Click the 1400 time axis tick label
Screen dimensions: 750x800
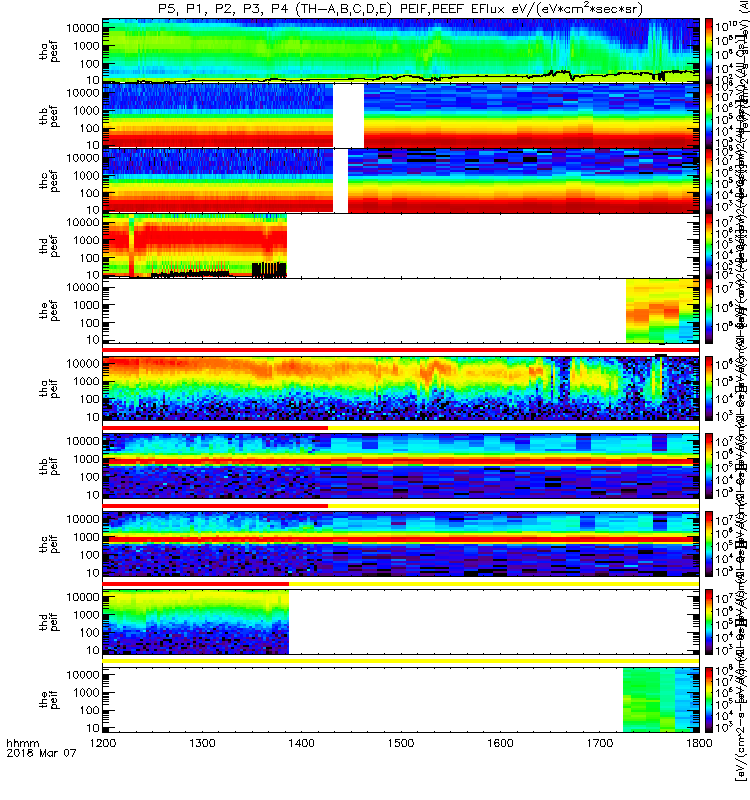point(302,743)
